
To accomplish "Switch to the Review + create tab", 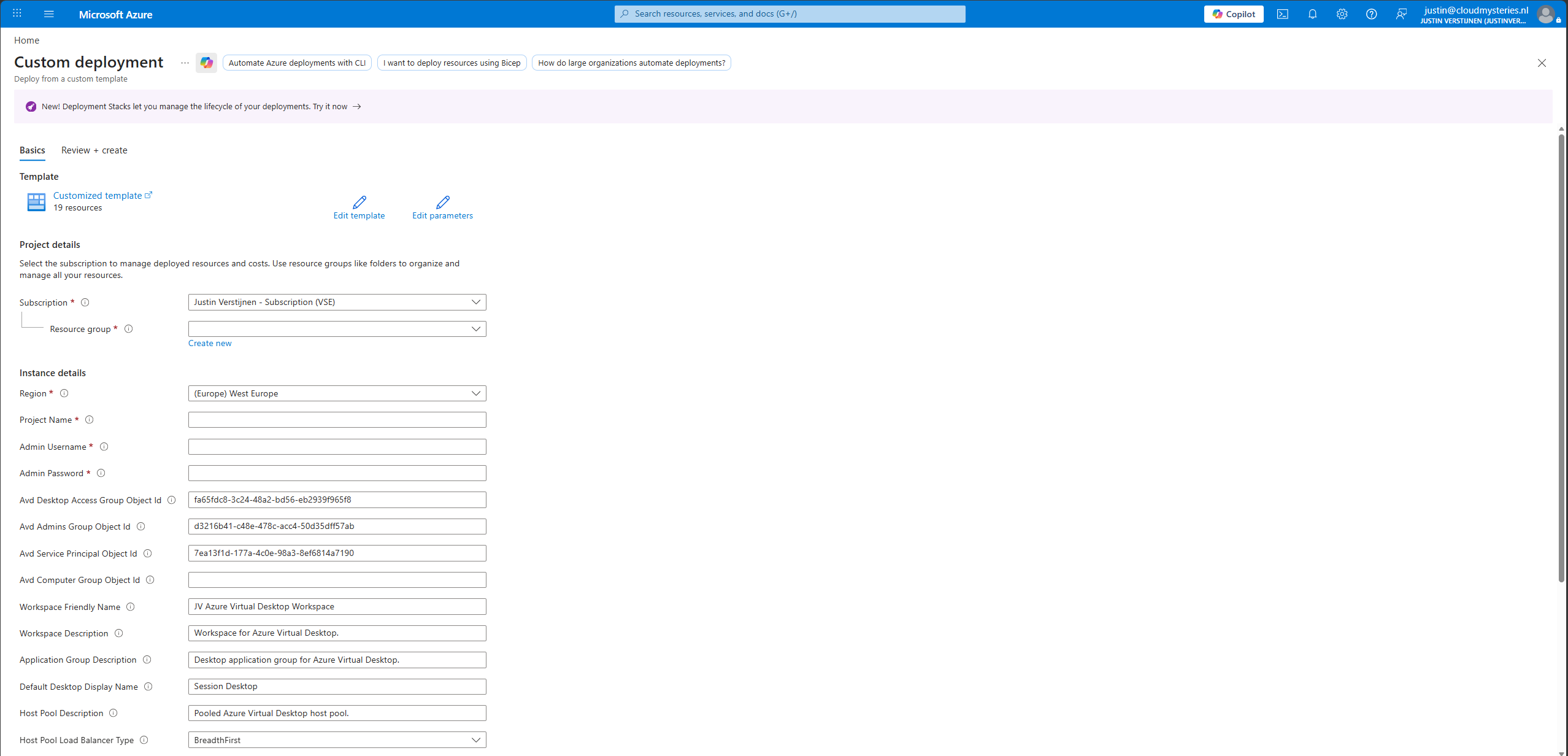I will pyautogui.click(x=94, y=150).
